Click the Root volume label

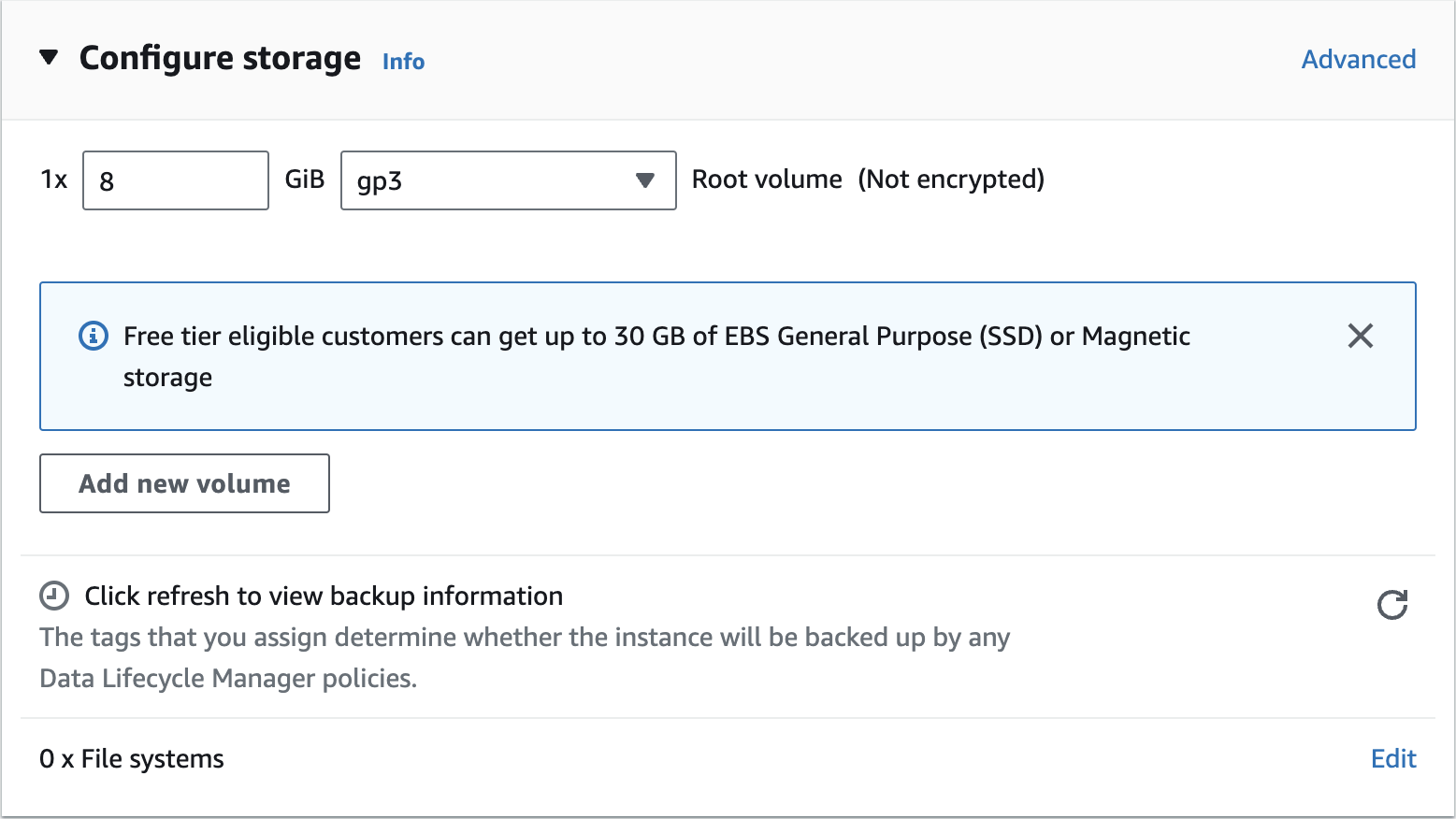(767, 180)
